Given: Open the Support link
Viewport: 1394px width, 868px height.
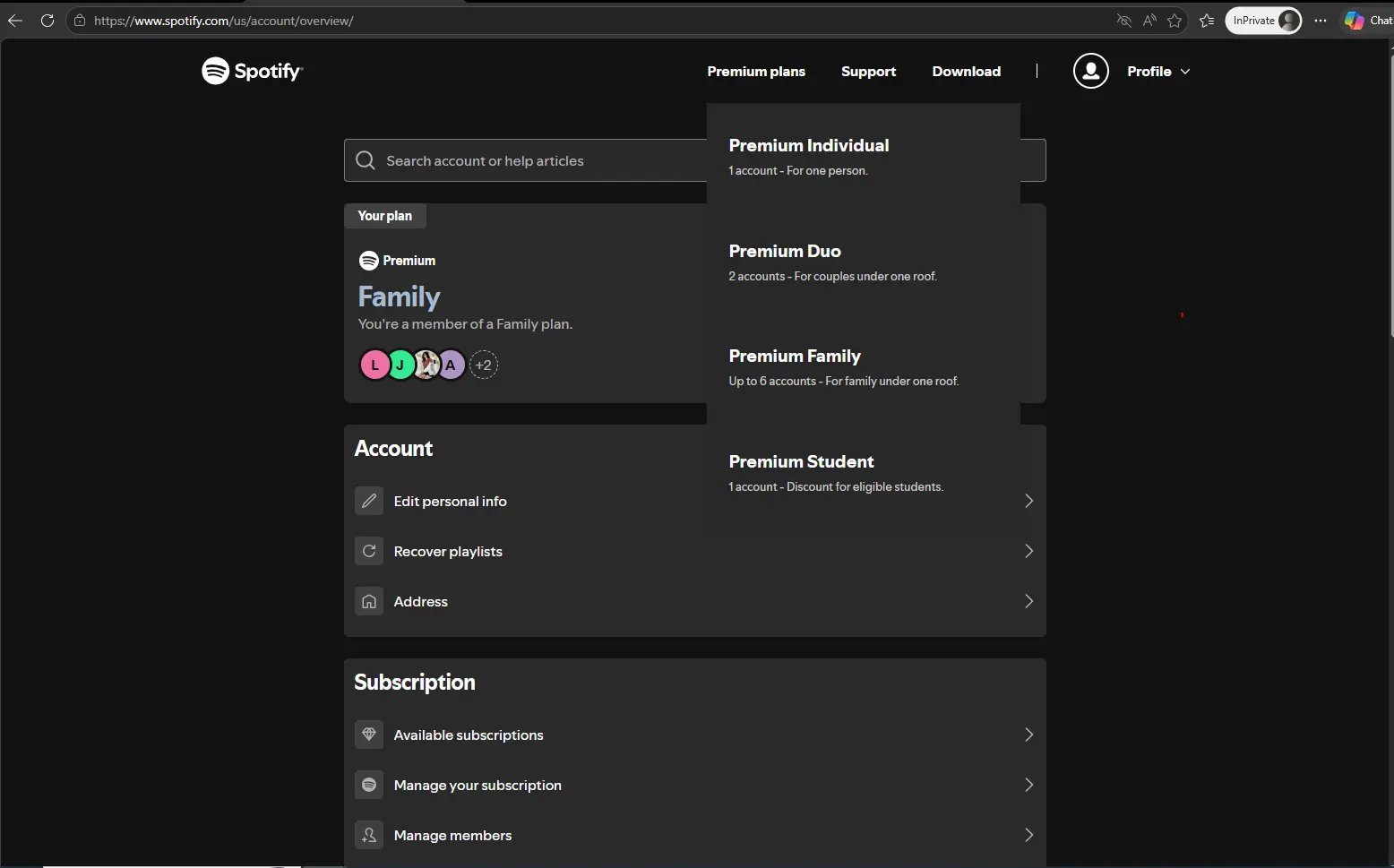Looking at the screenshot, I should pyautogui.click(x=868, y=72).
